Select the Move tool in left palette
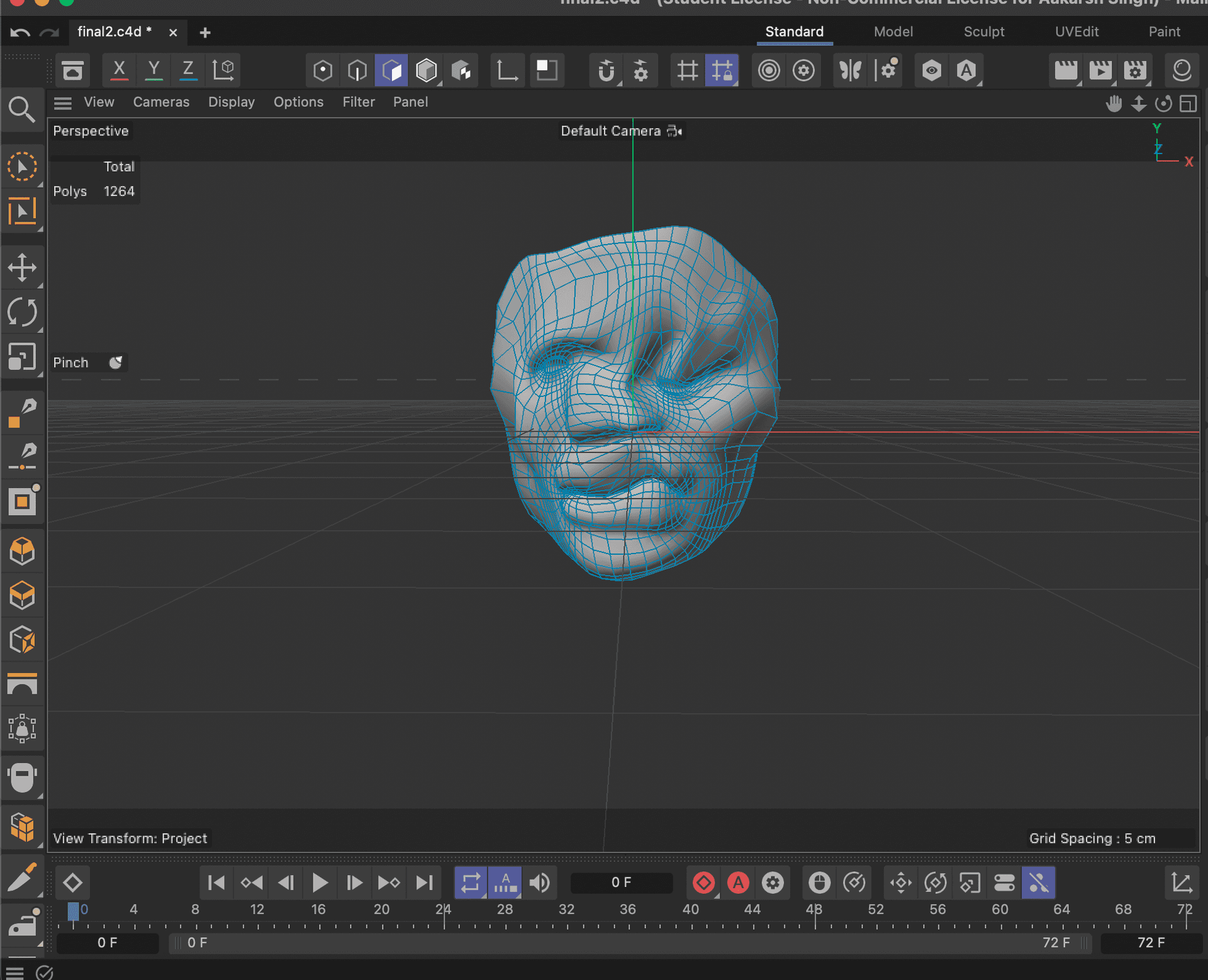 pos(22,267)
